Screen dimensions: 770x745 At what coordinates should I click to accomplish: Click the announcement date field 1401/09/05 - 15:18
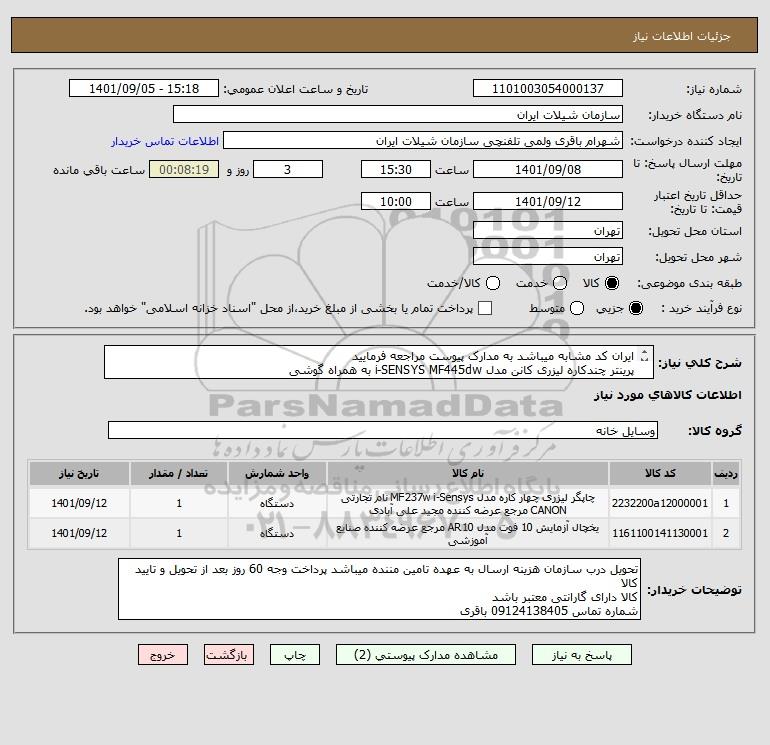point(144,88)
